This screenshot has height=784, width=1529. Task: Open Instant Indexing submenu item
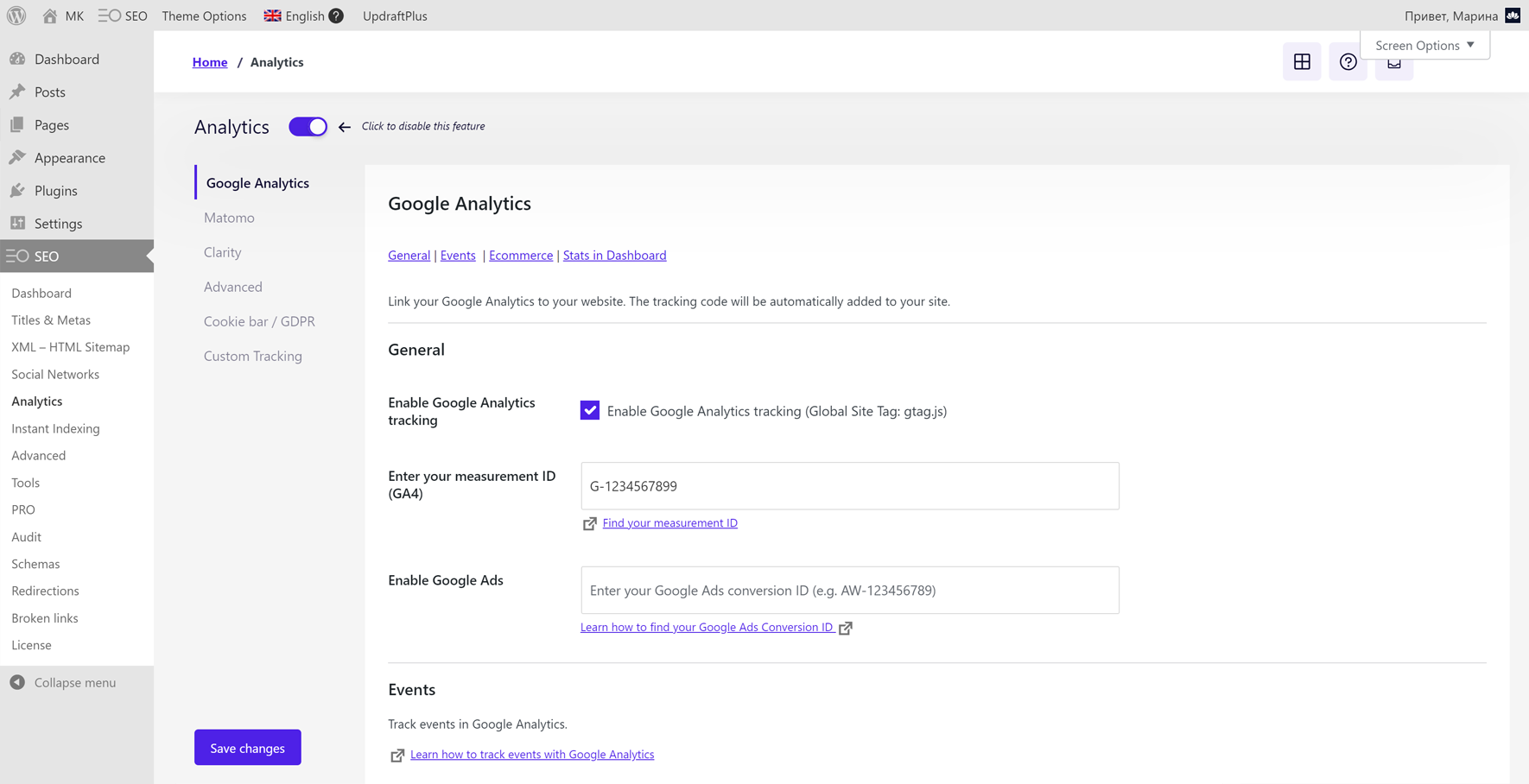pos(55,428)
